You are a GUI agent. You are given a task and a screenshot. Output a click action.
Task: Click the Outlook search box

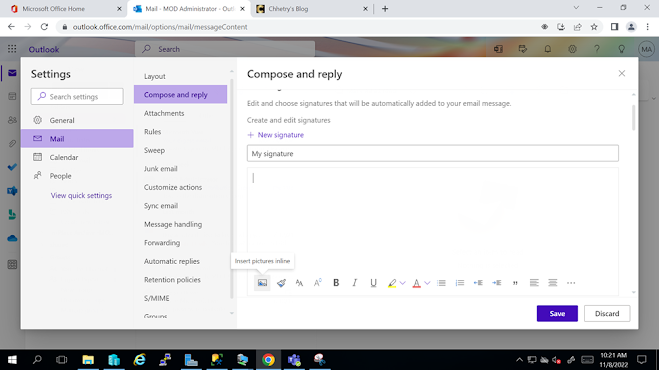click(x=225, y=49)
